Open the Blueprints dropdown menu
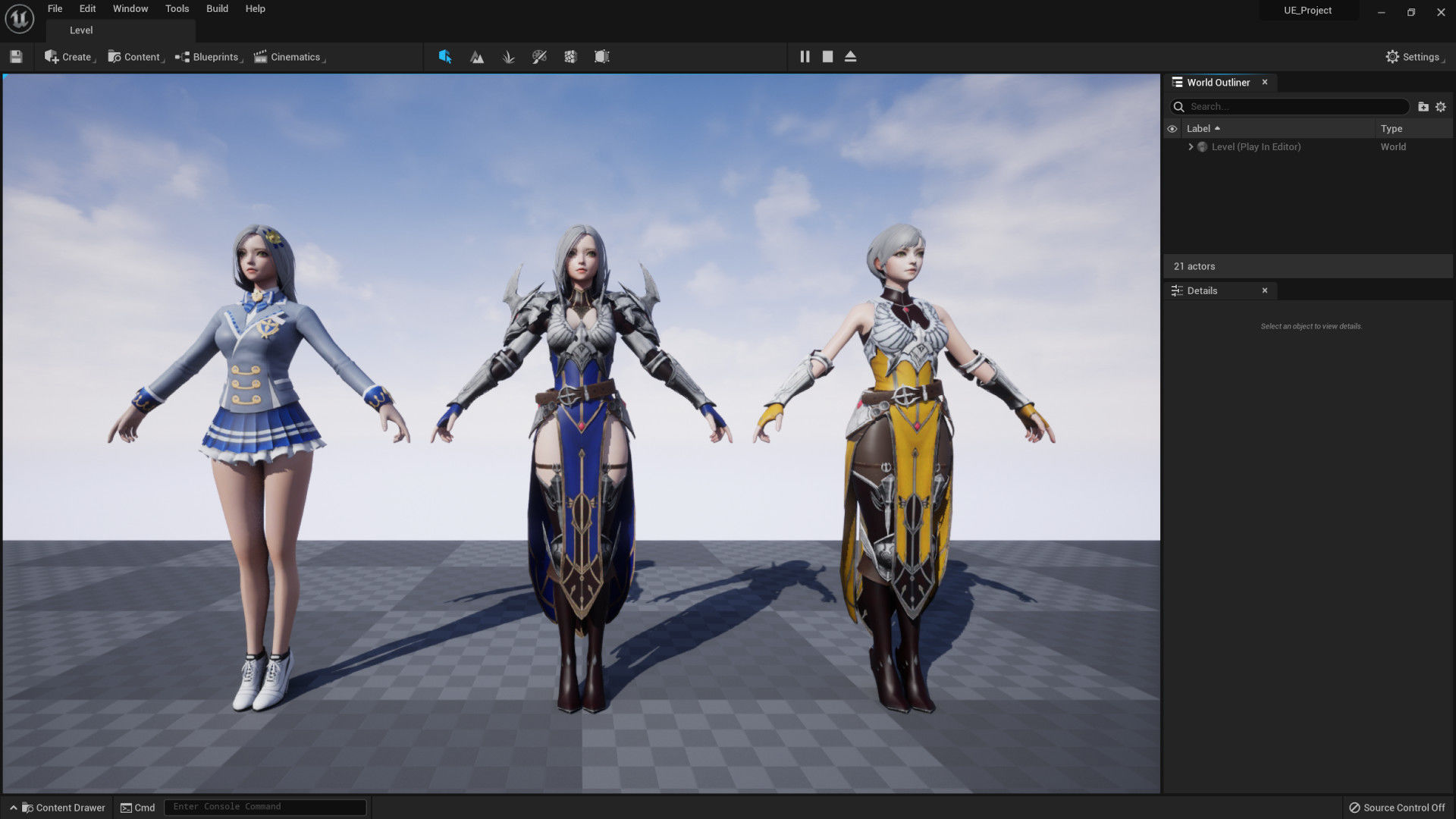Viewport: 1456px width, 819px height. pos(208,57)
